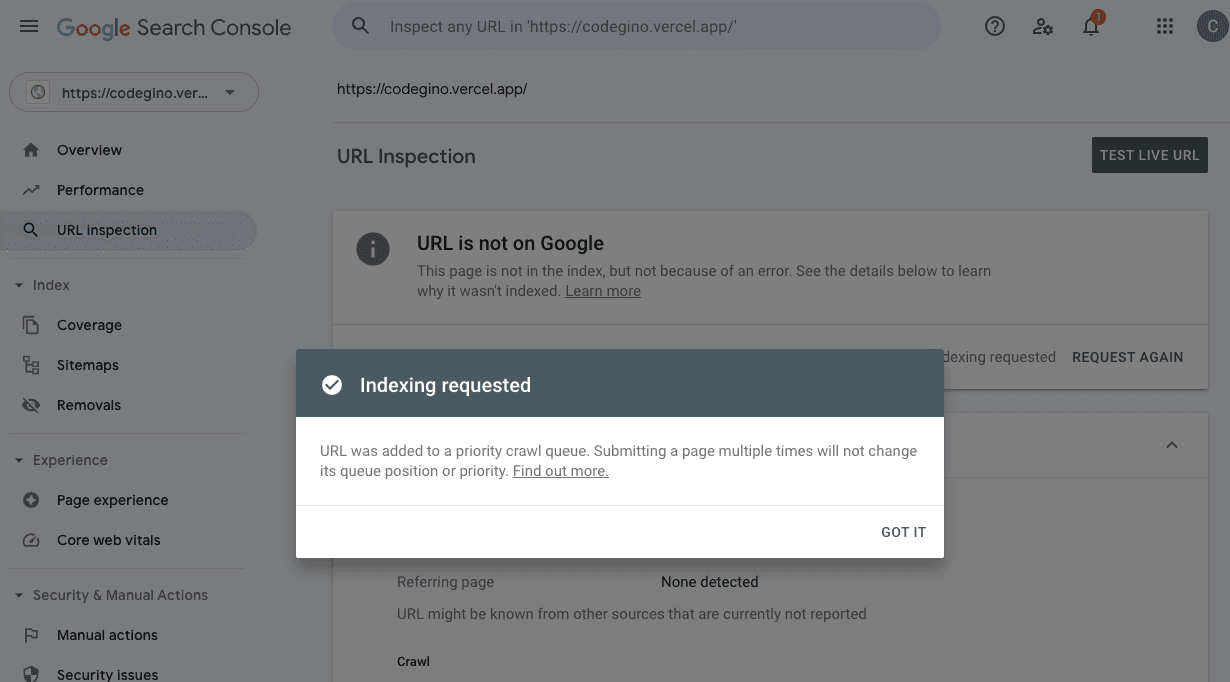
Task: Click the add user icon in top bar
Action: (x=1043, y=26)
